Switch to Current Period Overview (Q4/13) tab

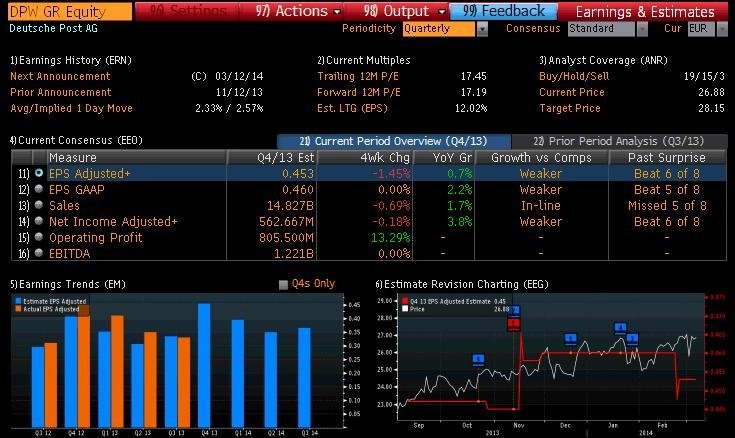coord(393,141)
